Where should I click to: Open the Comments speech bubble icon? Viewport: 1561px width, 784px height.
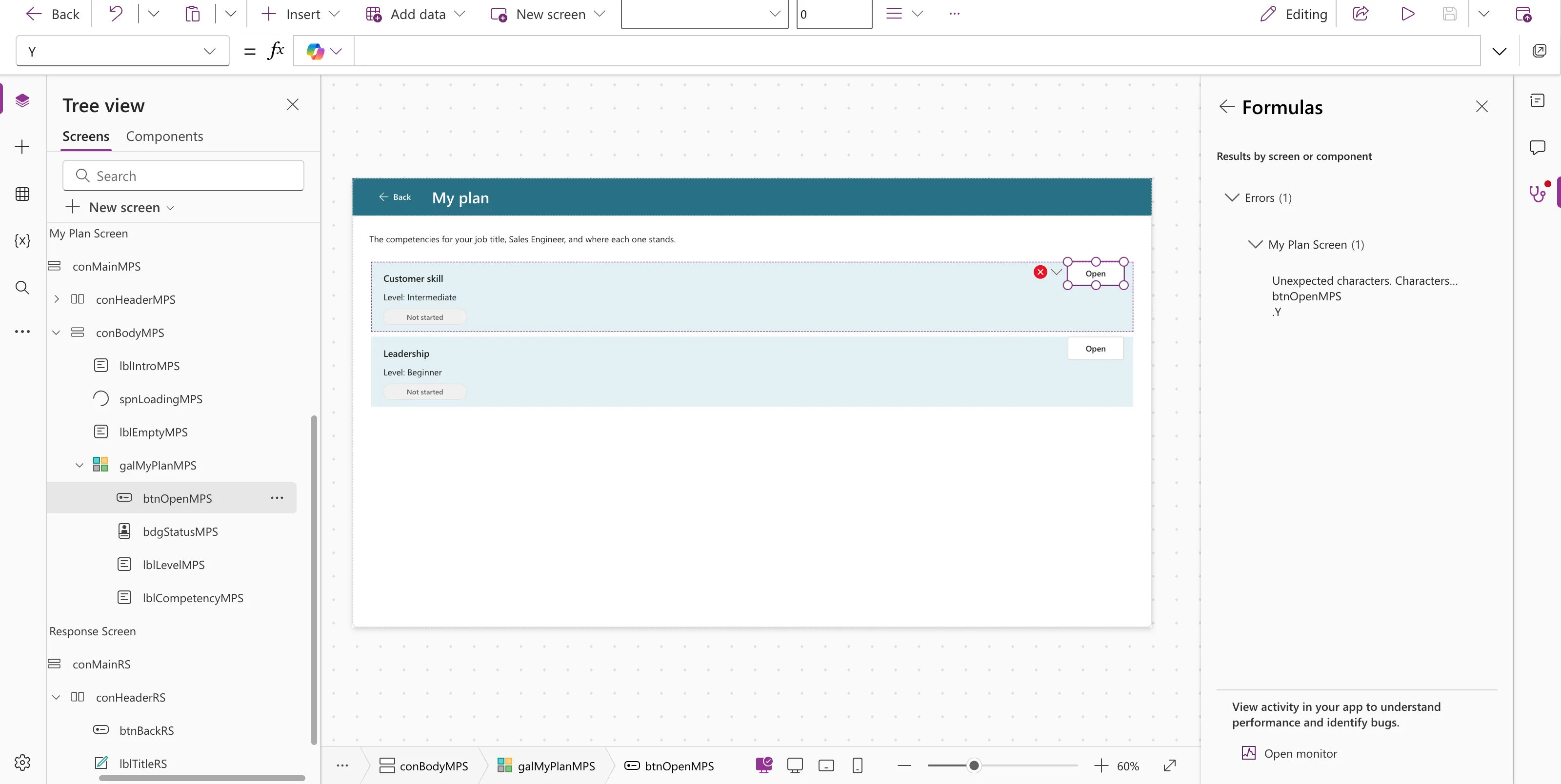coord(1538,147)
